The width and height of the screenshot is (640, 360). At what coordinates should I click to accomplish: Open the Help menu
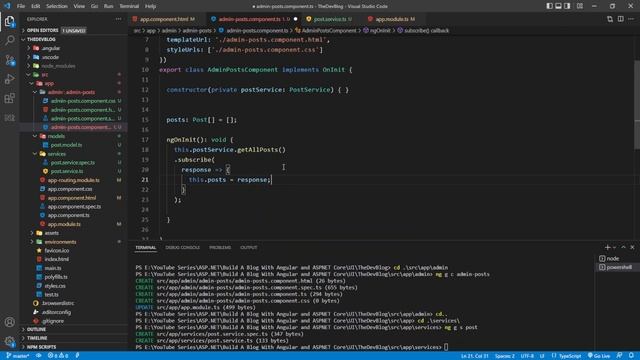pyautogui.click(x=150, y=6)
